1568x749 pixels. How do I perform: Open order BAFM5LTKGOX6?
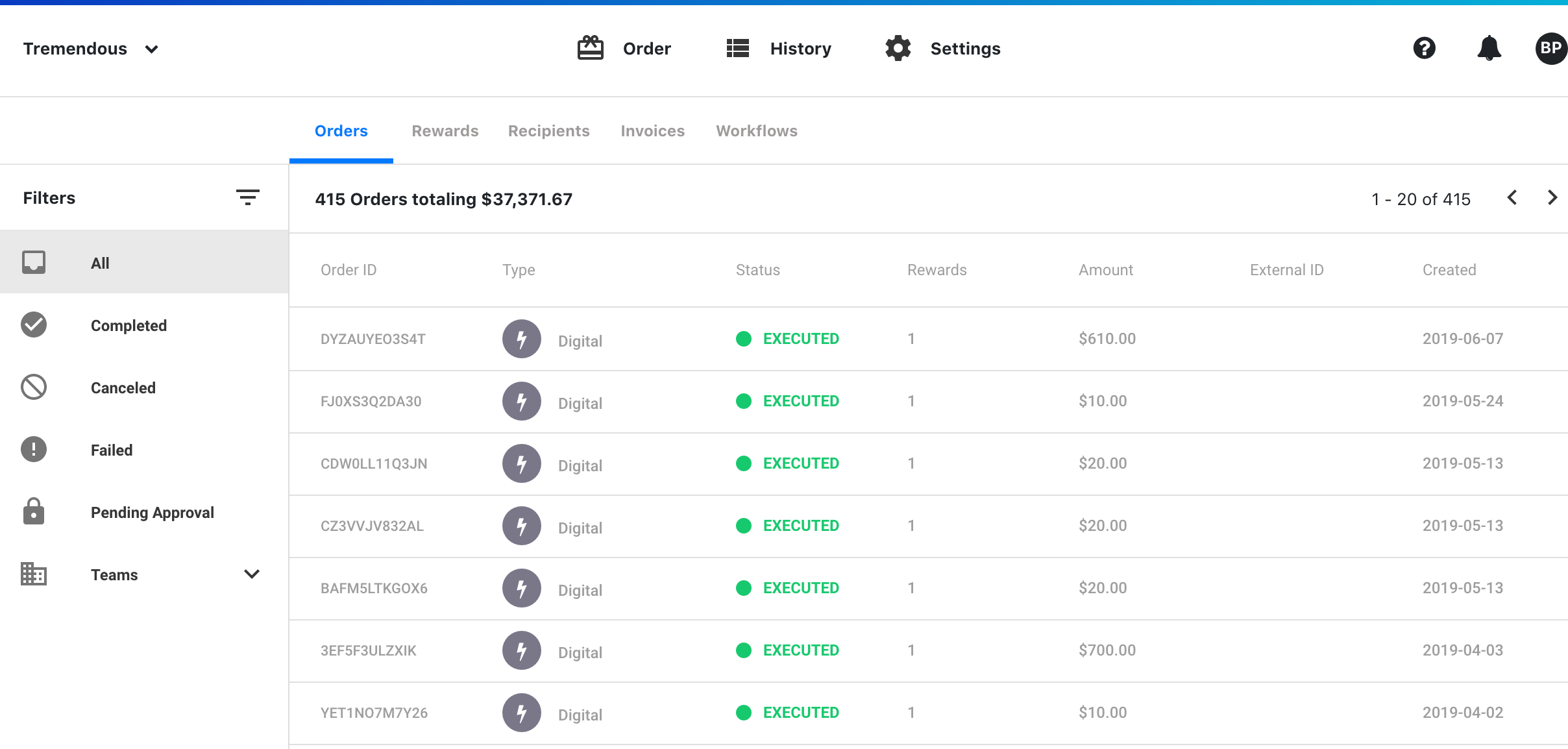(374, 588)
